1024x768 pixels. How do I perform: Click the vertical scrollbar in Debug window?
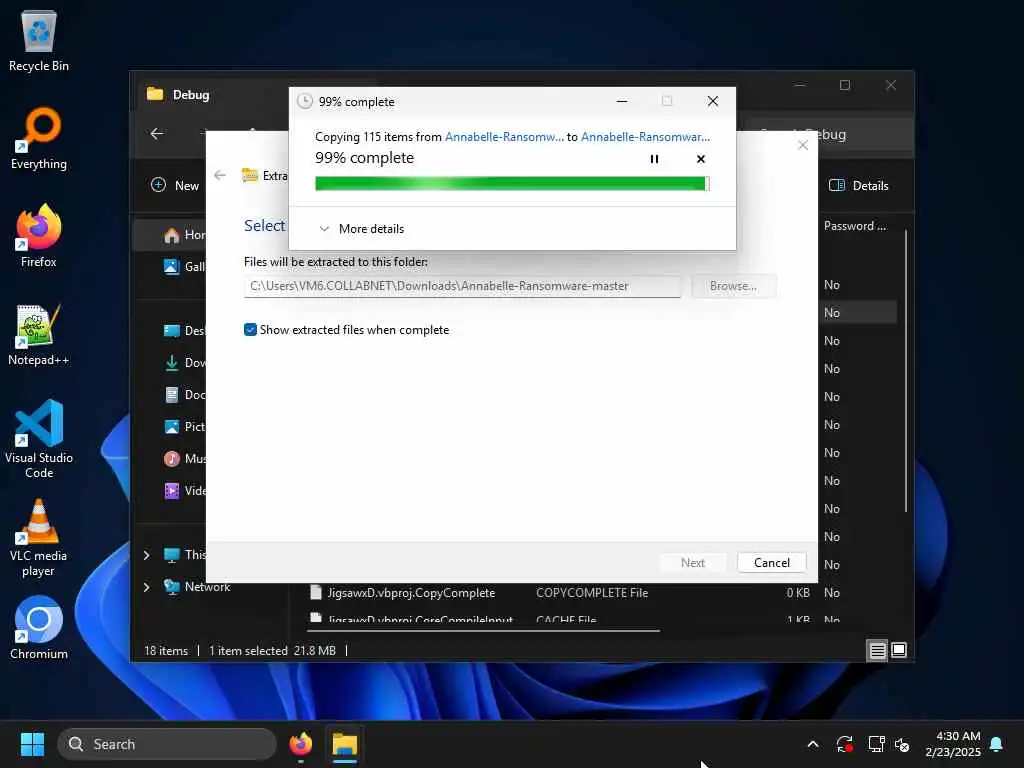905,371
